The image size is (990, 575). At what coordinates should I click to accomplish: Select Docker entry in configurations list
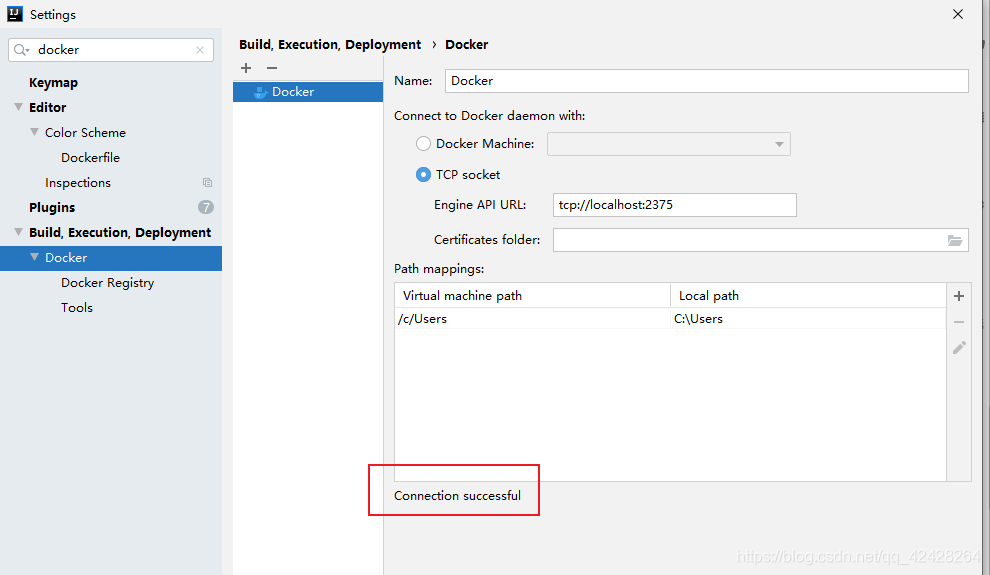click(x=308, y=92)
